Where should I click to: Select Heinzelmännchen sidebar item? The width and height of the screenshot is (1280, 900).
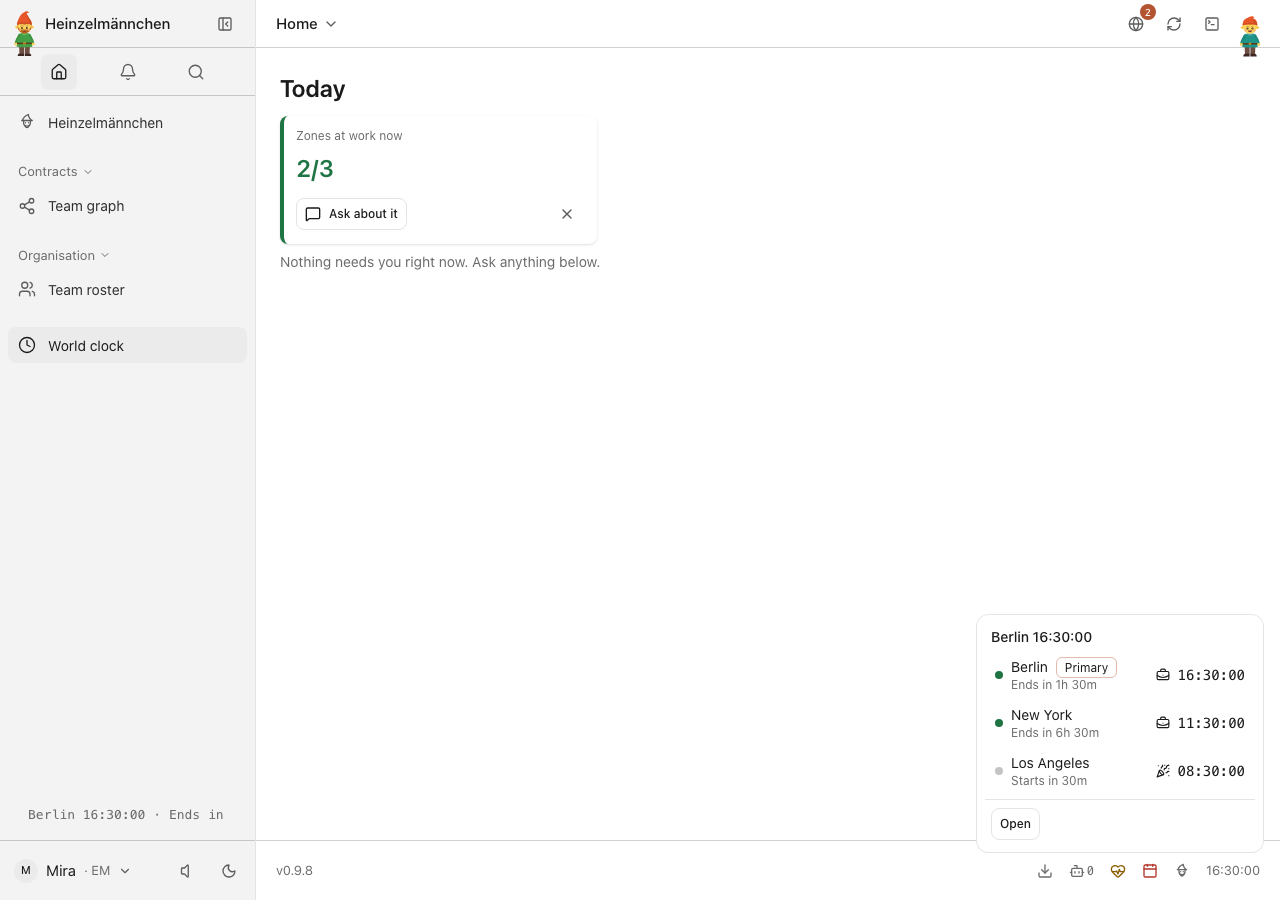click(x=127, y=123)
